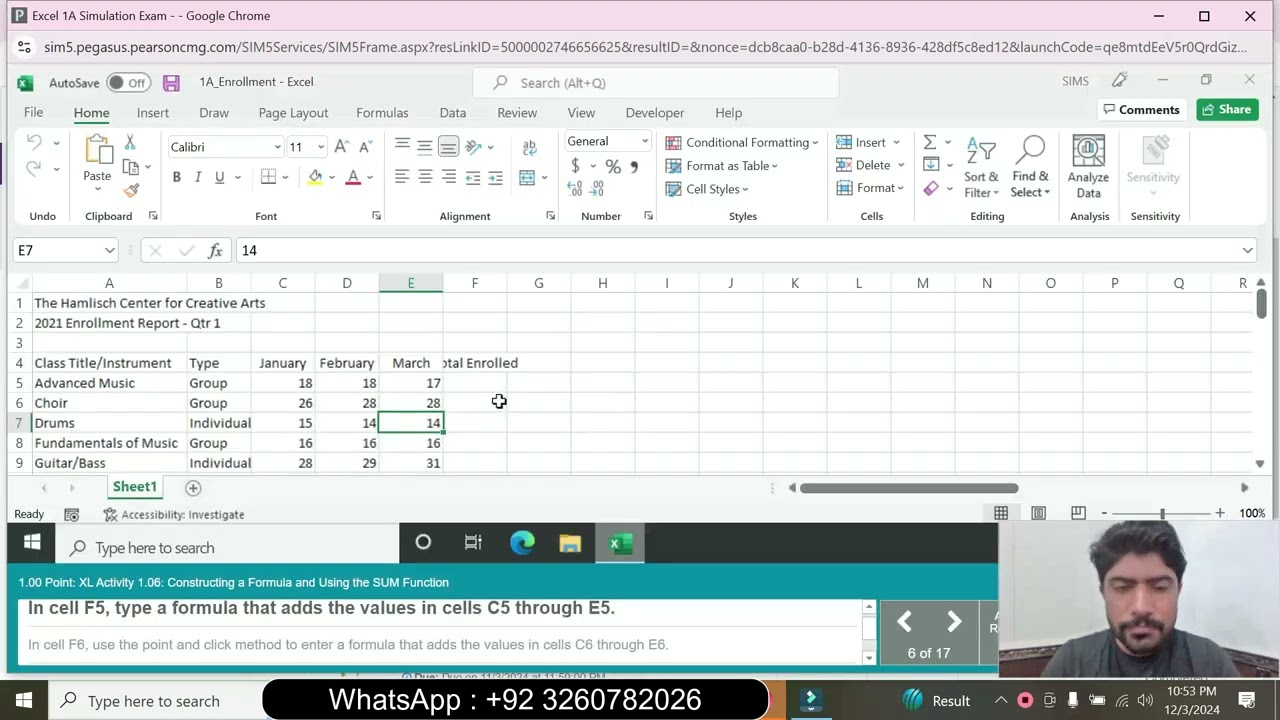Add a new sheet with plus icon
The width and height of the screenshot is (1280, 720).
[x=193, y=488]
